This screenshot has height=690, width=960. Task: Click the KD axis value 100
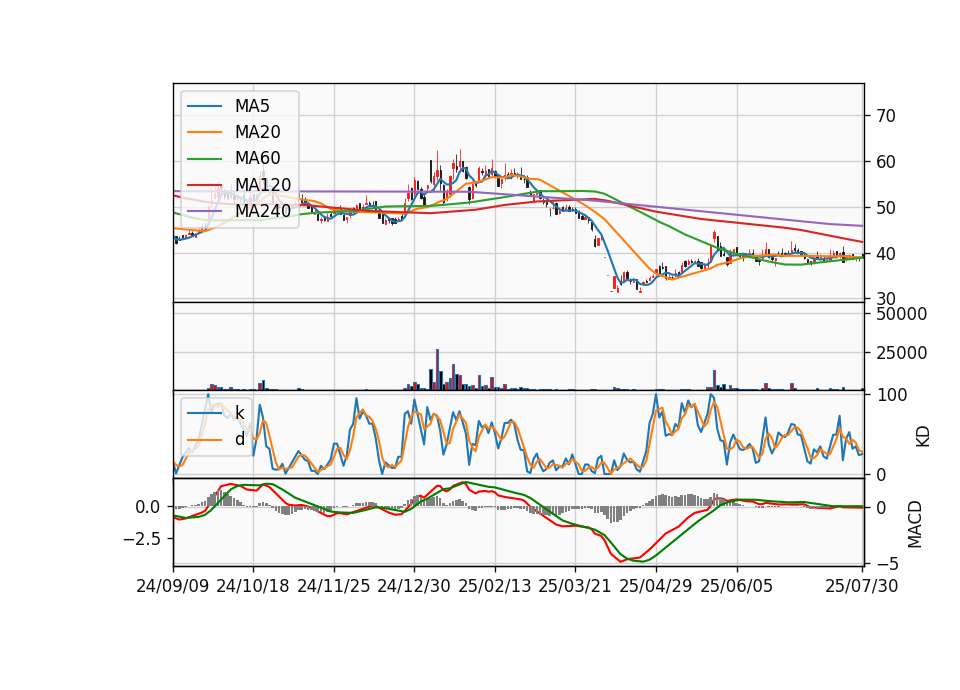click(x=891, y=395)
